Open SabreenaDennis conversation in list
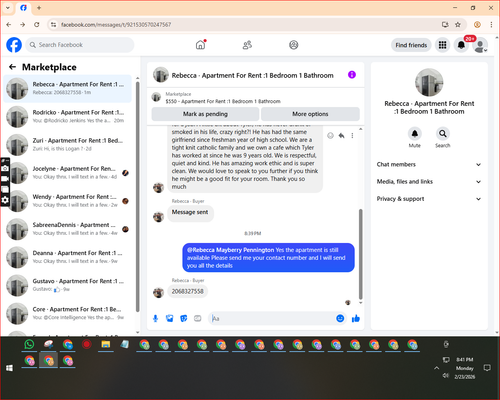 [x=68, y=229]
